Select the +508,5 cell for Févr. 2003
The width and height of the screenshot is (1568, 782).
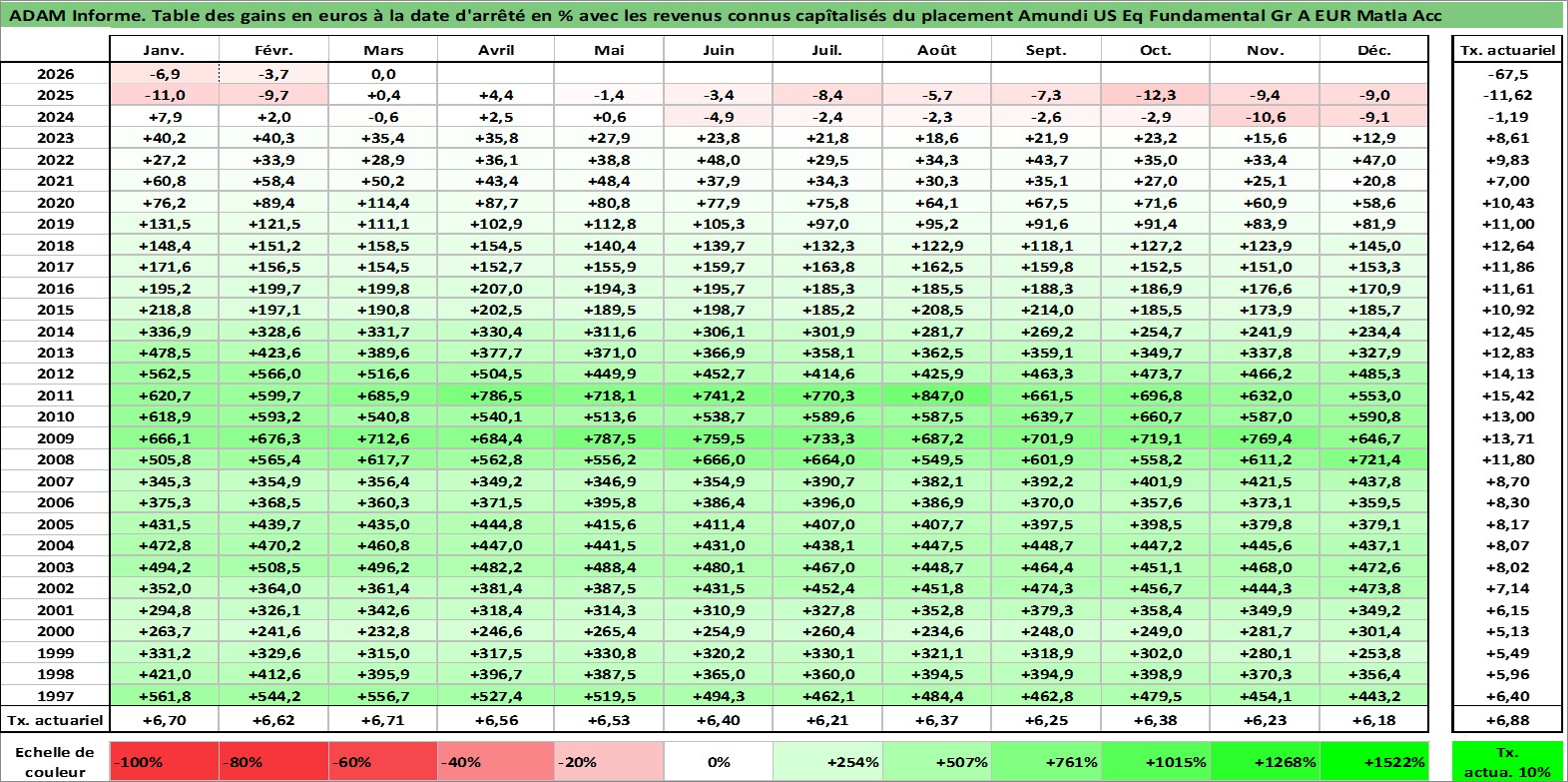coord(273,567)
